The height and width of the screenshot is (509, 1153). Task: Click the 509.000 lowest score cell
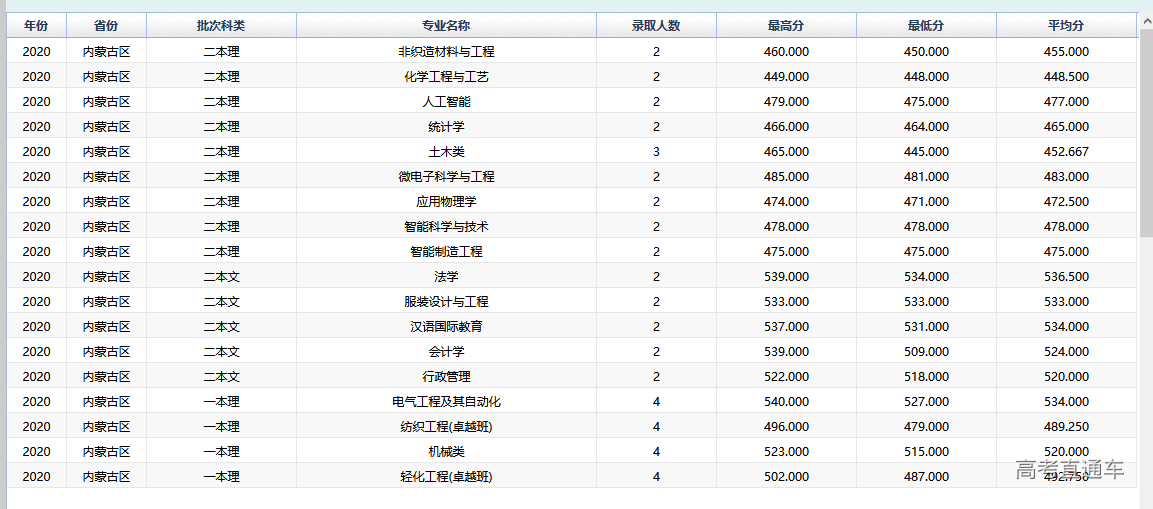(926, 351)
